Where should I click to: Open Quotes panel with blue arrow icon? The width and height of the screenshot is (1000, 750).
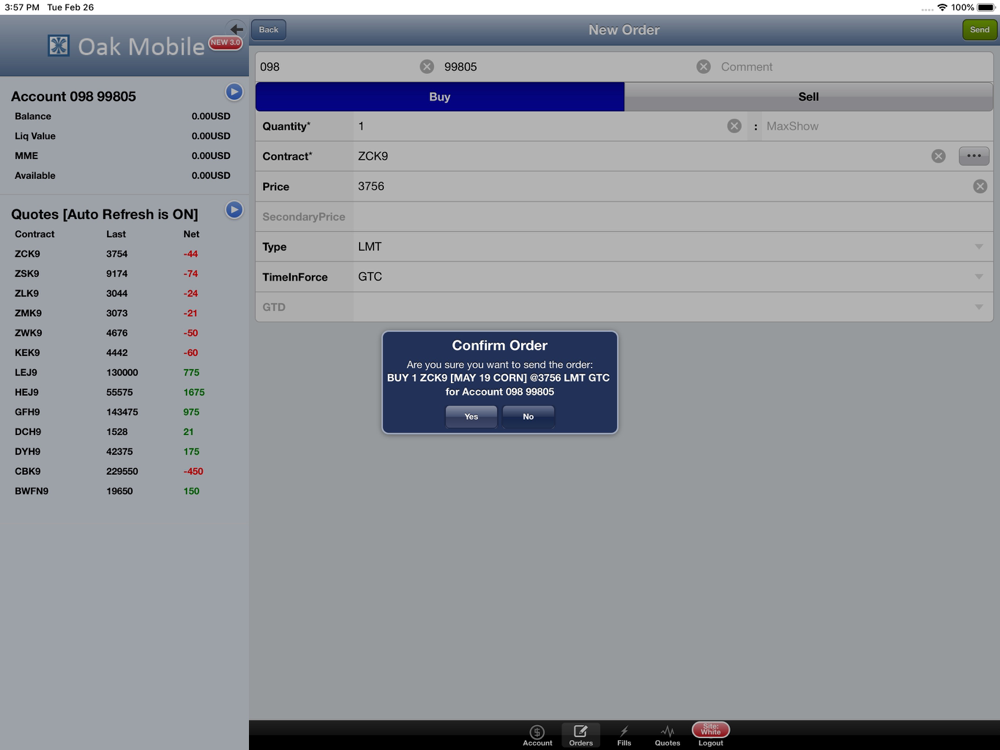[x=234, y=210]
